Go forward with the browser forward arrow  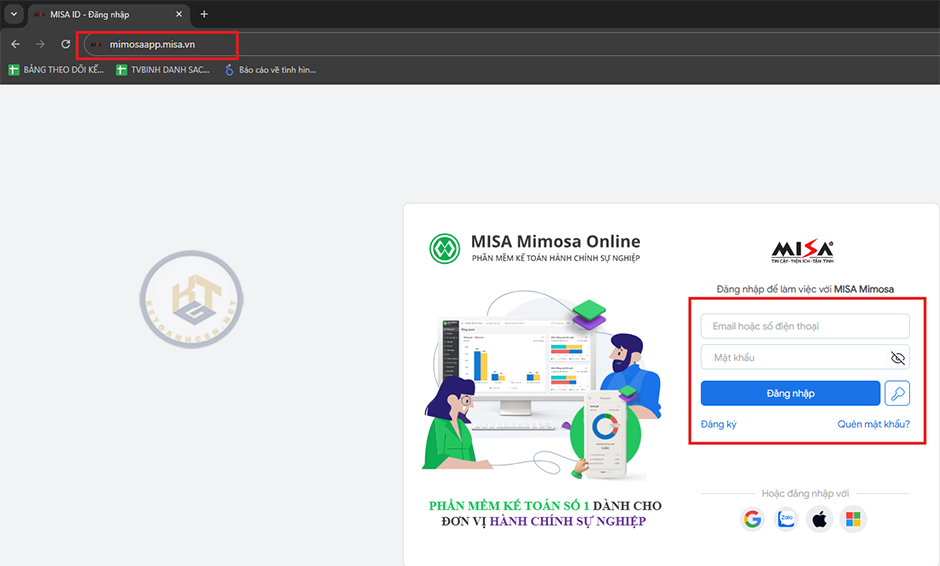point(40,44)
